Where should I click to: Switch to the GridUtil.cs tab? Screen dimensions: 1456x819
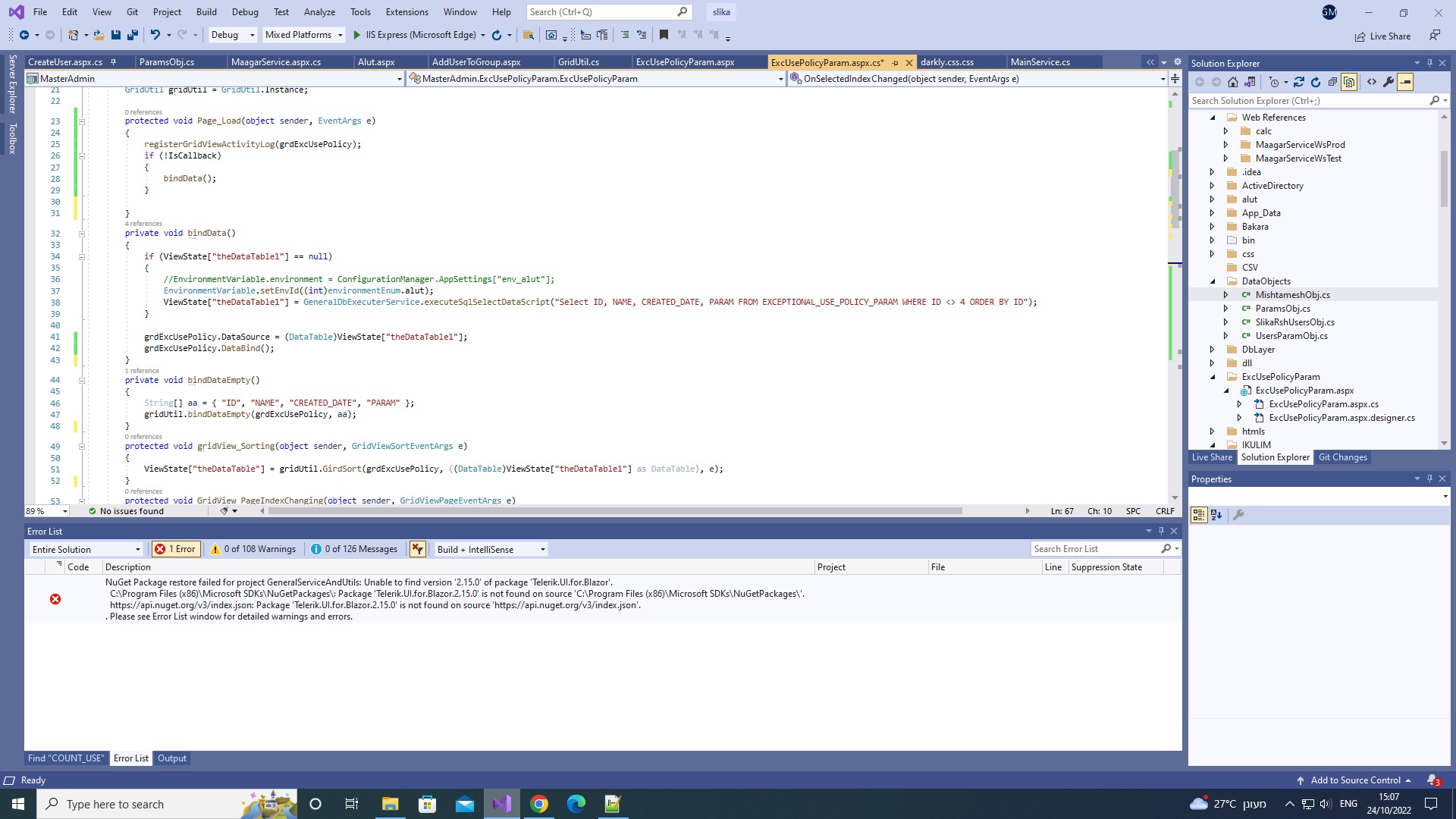579,61
